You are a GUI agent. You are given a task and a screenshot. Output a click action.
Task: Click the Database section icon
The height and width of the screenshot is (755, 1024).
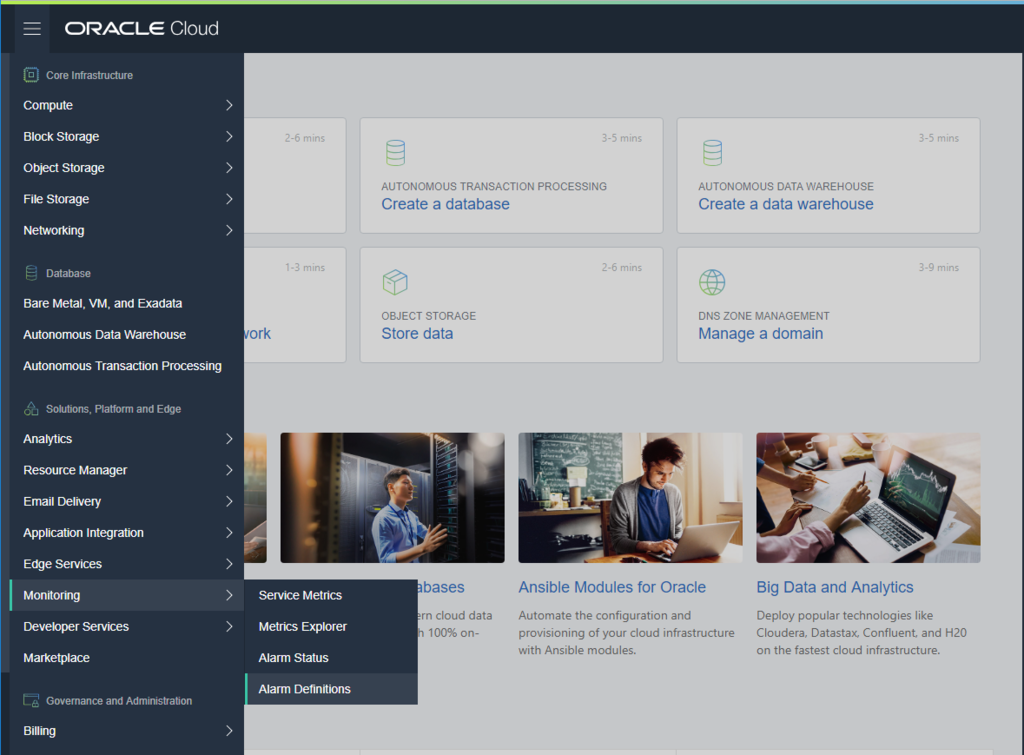(31, 273)
